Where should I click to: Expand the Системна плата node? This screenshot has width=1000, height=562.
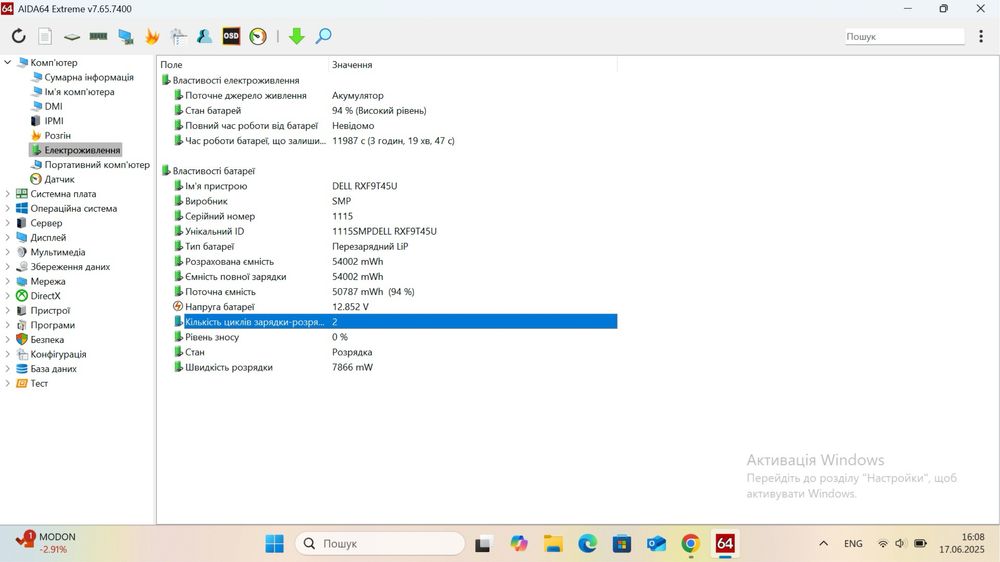(8, 194)
